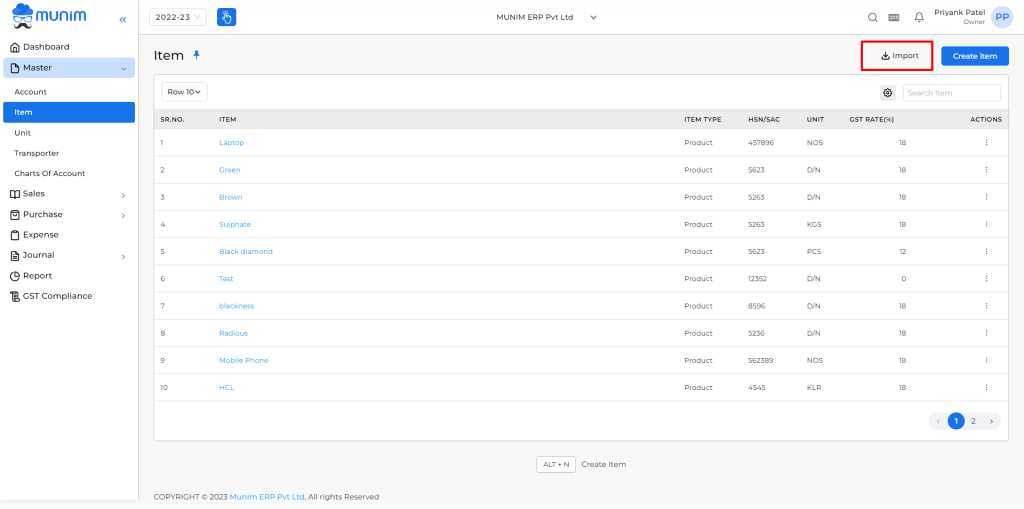Viewport: 1024px width, 509px height.
Task: Click the blue hand-pointer icon in top bar
Action: 227,17
